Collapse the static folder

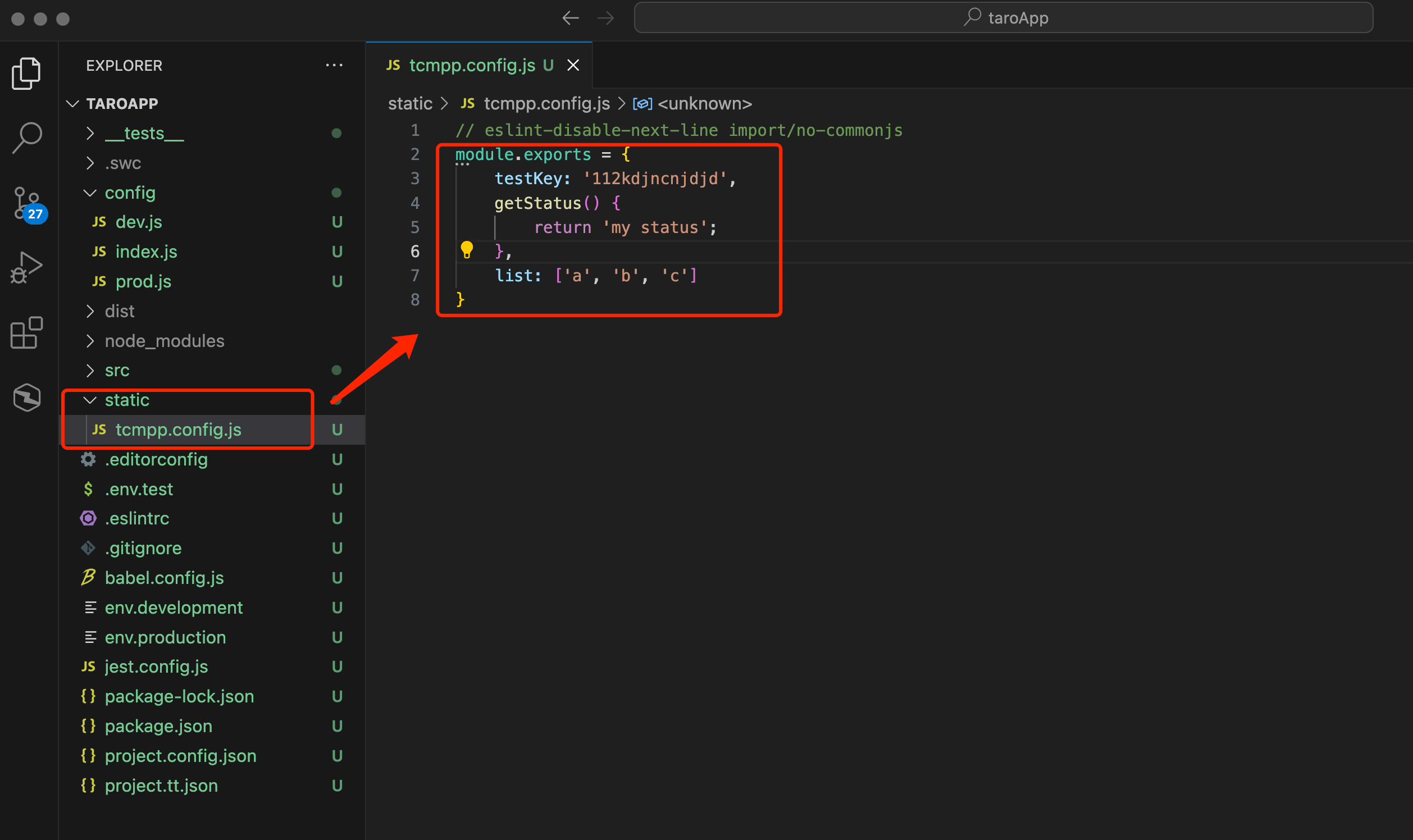tap(127, 400)
